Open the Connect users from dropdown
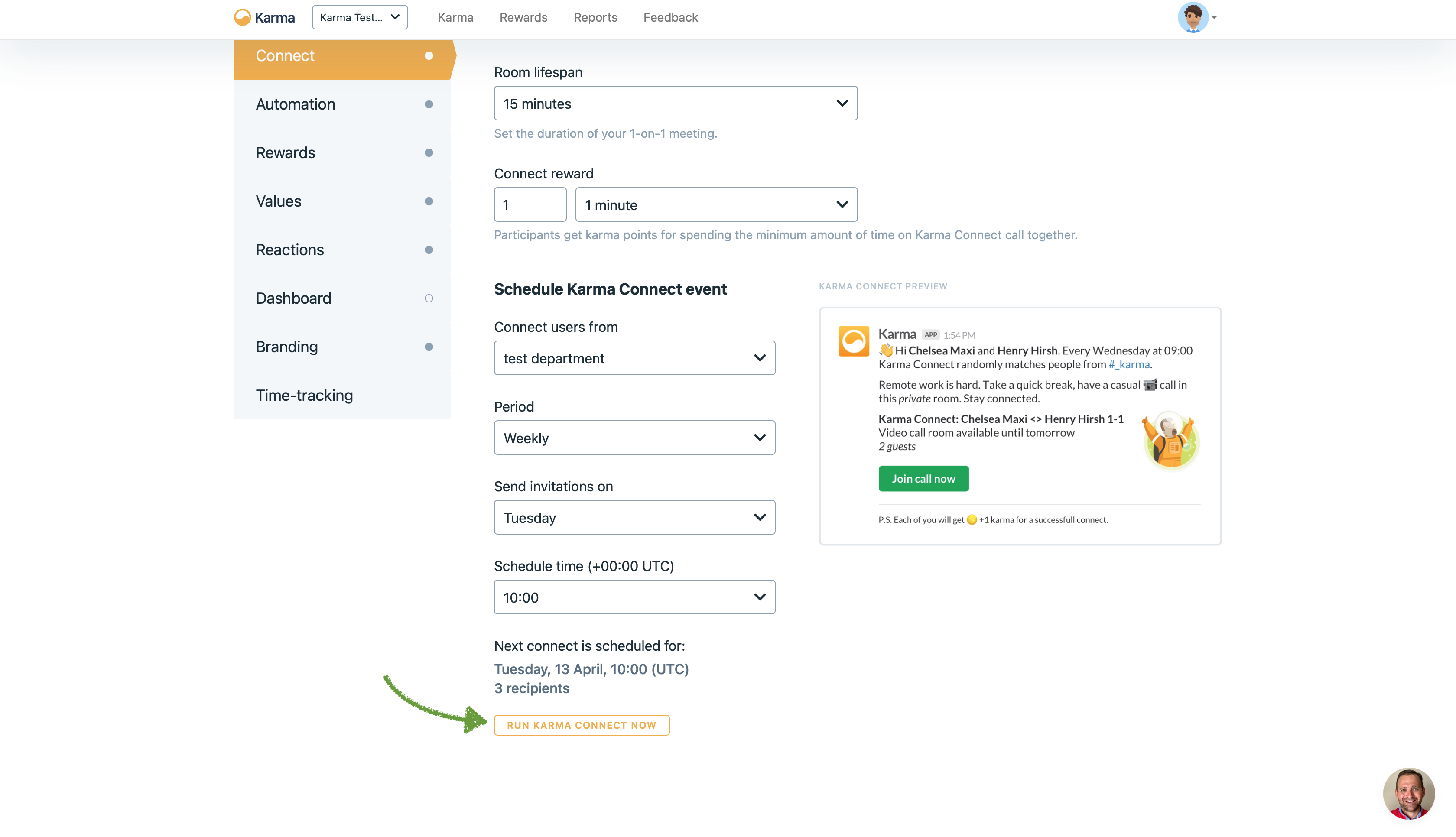Viewport: 1456px width, 837px height. pyautogui.click(x=634, y=358)
